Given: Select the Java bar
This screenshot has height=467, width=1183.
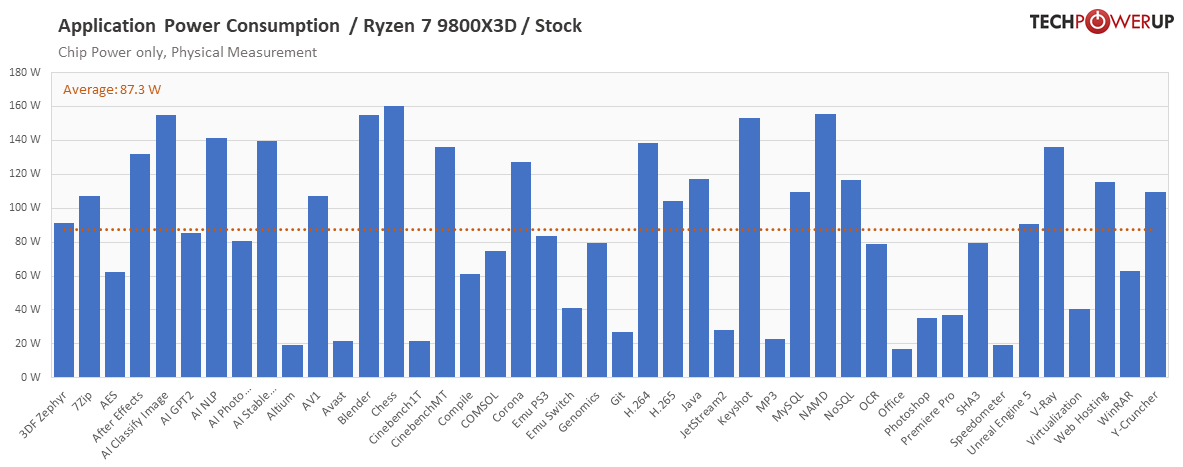Looking at the screenshot, I should point(699,278).
